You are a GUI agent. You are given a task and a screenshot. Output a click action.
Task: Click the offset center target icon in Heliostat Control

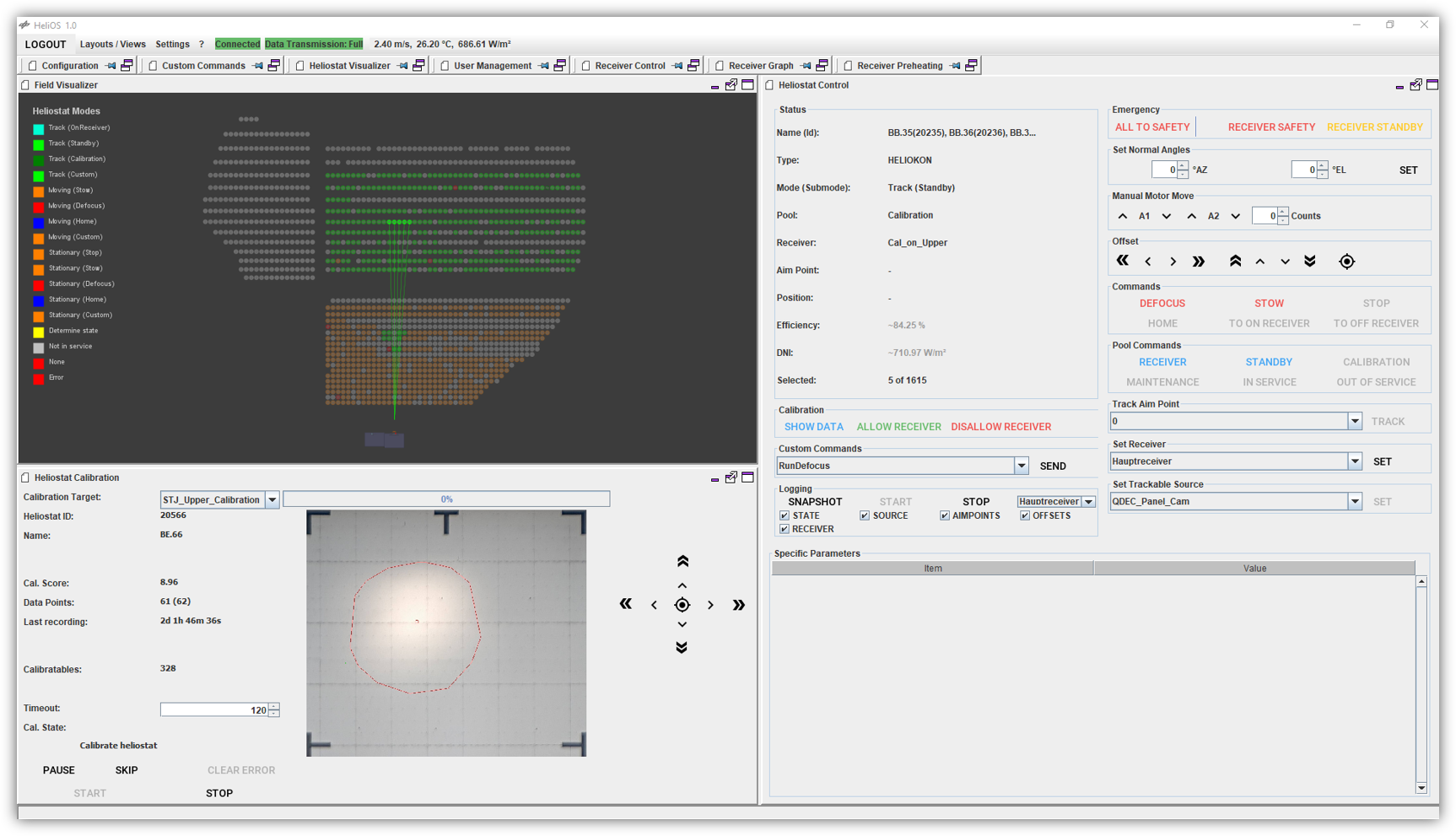1346,262
